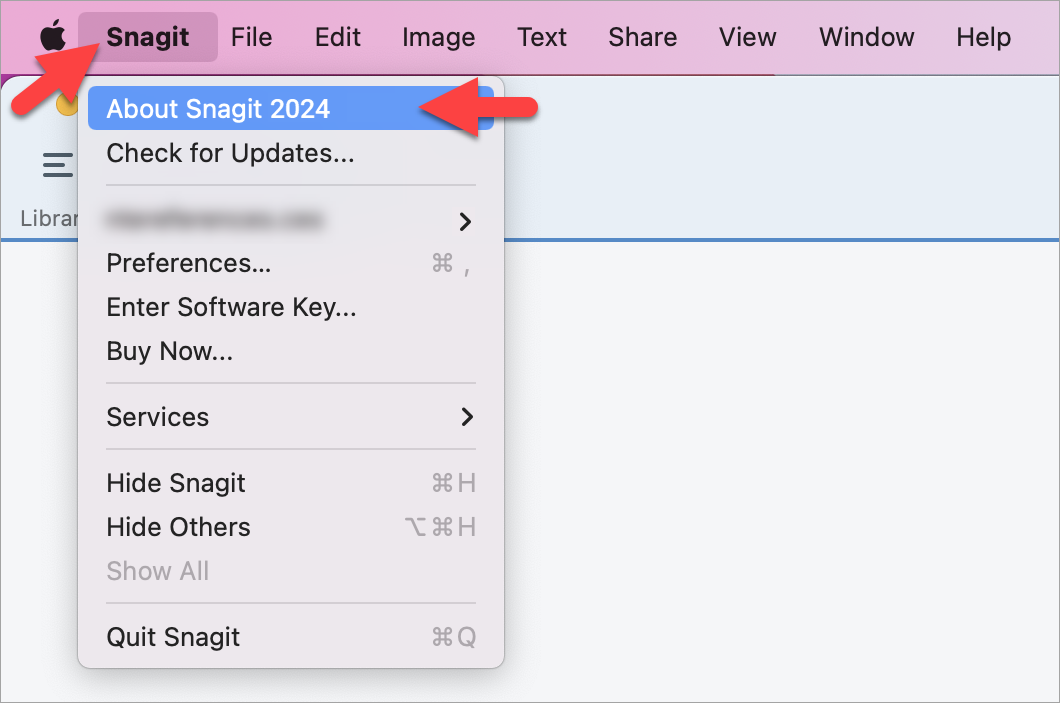The height and width of the screenshot is (703, 1060).
Task: Open the Share menu
Action: pyautogui.click(x=642, y=37)
